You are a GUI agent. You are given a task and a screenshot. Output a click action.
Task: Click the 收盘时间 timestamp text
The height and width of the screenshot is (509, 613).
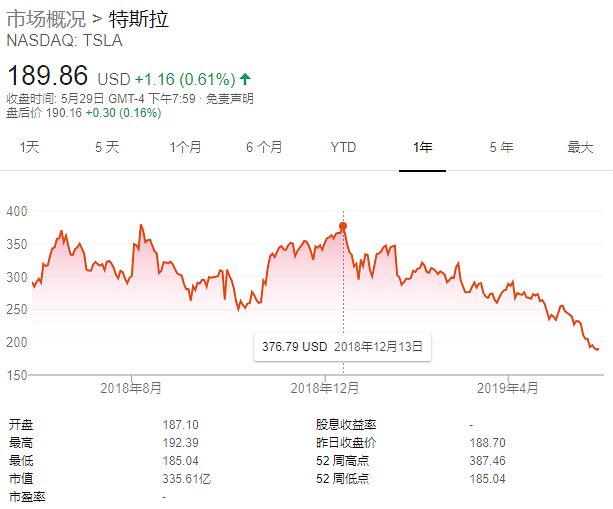click(101, 99)
